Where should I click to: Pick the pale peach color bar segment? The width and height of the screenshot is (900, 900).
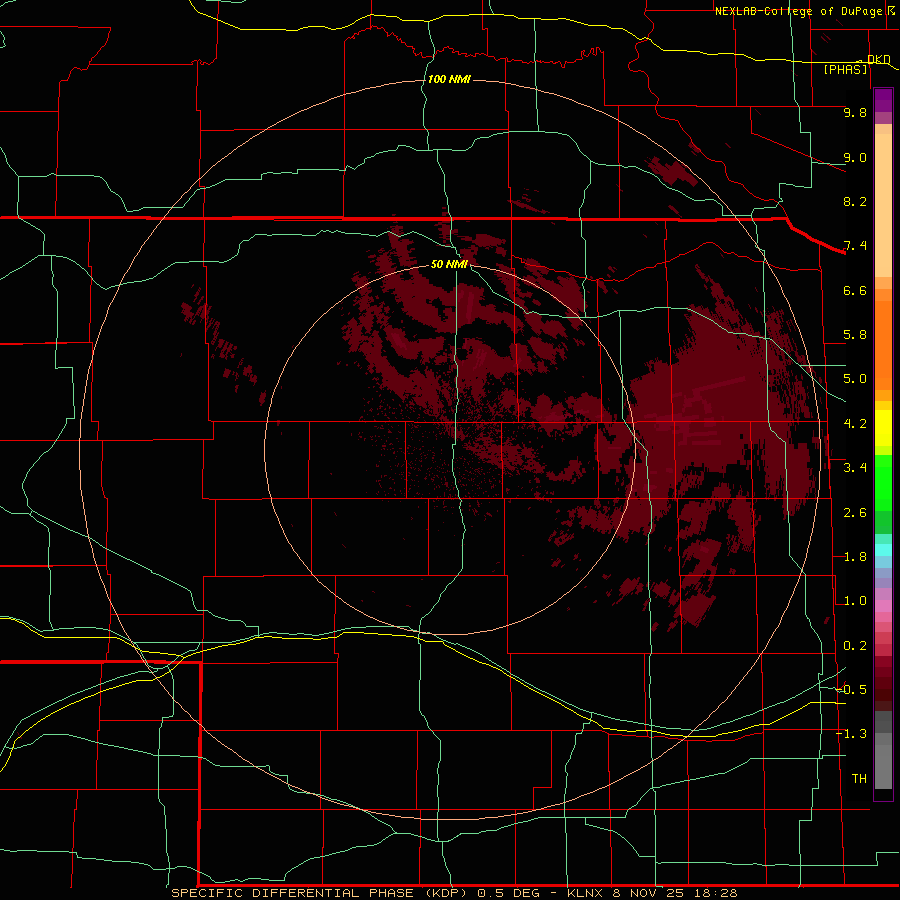tap(883, 205)
